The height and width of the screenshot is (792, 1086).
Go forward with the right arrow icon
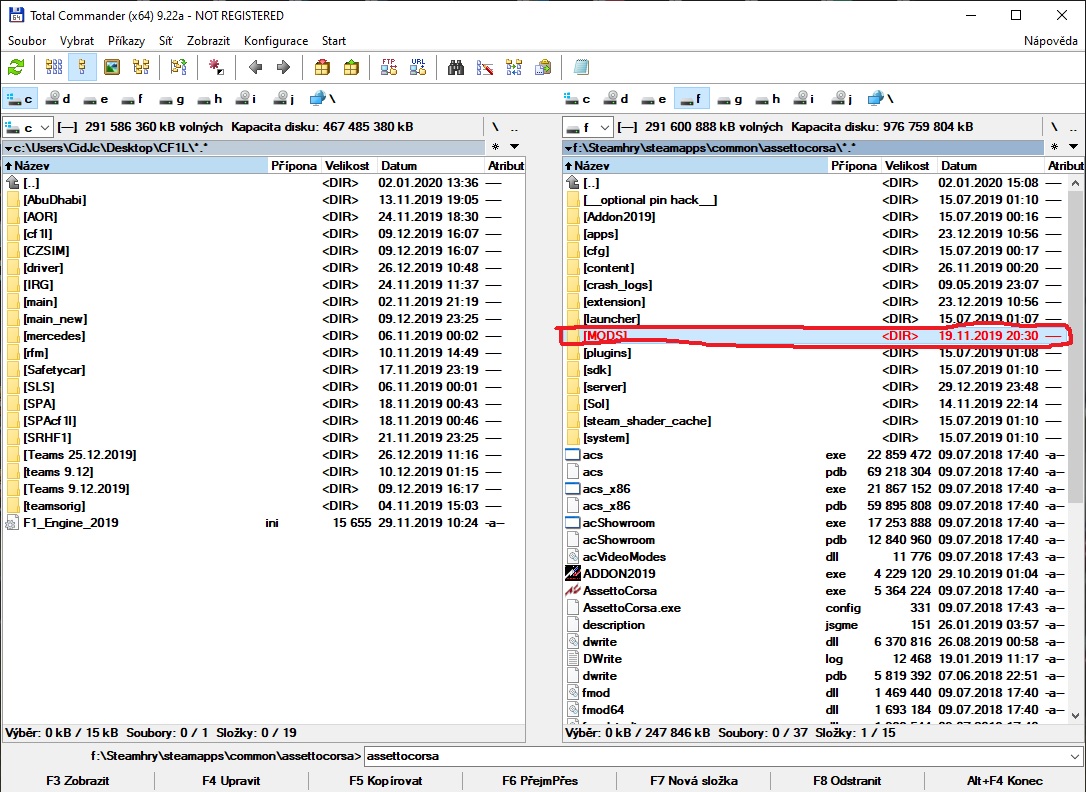(x=283, y=67)
